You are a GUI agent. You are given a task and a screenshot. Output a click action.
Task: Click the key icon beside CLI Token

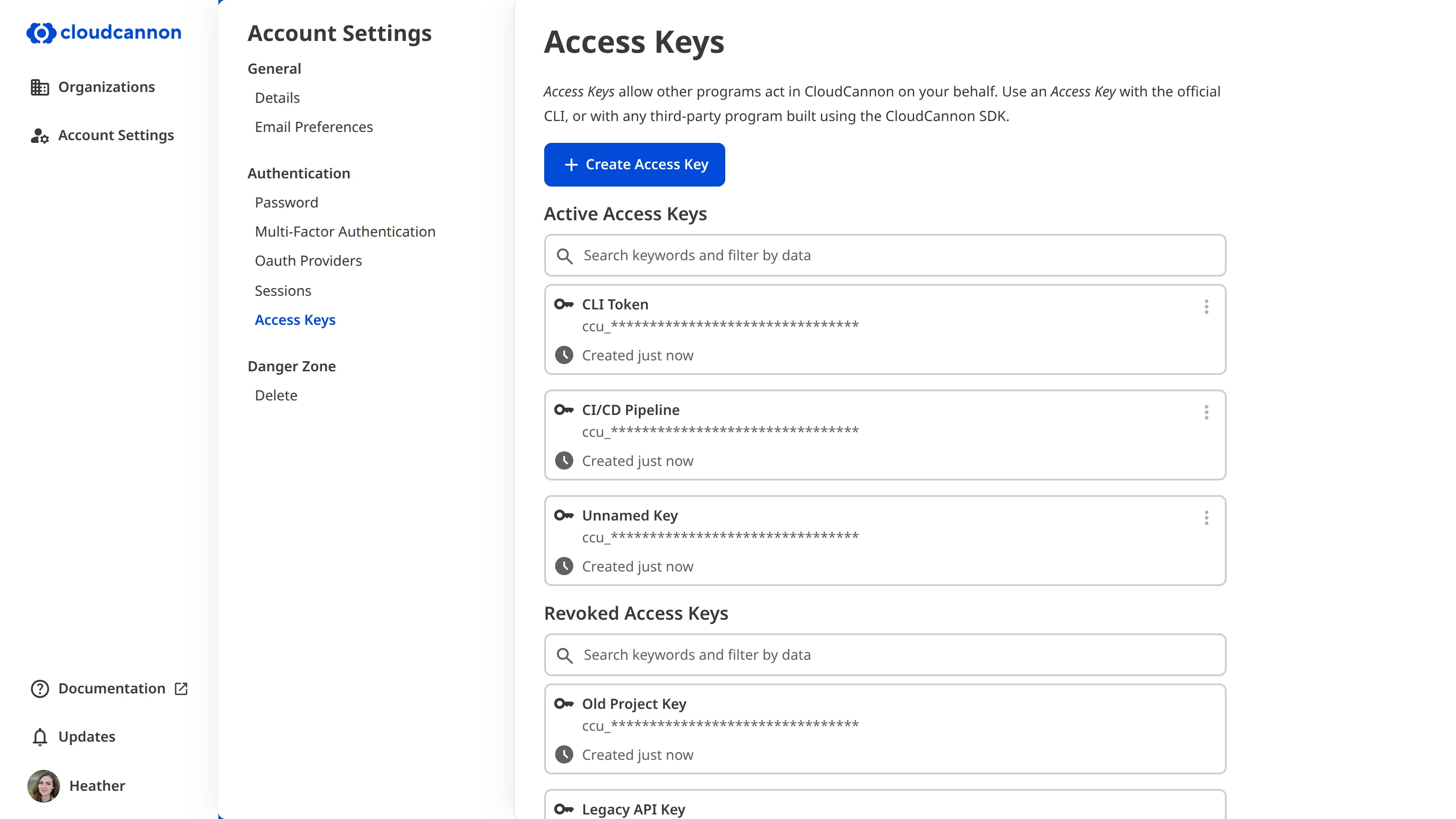coord(564,304)
